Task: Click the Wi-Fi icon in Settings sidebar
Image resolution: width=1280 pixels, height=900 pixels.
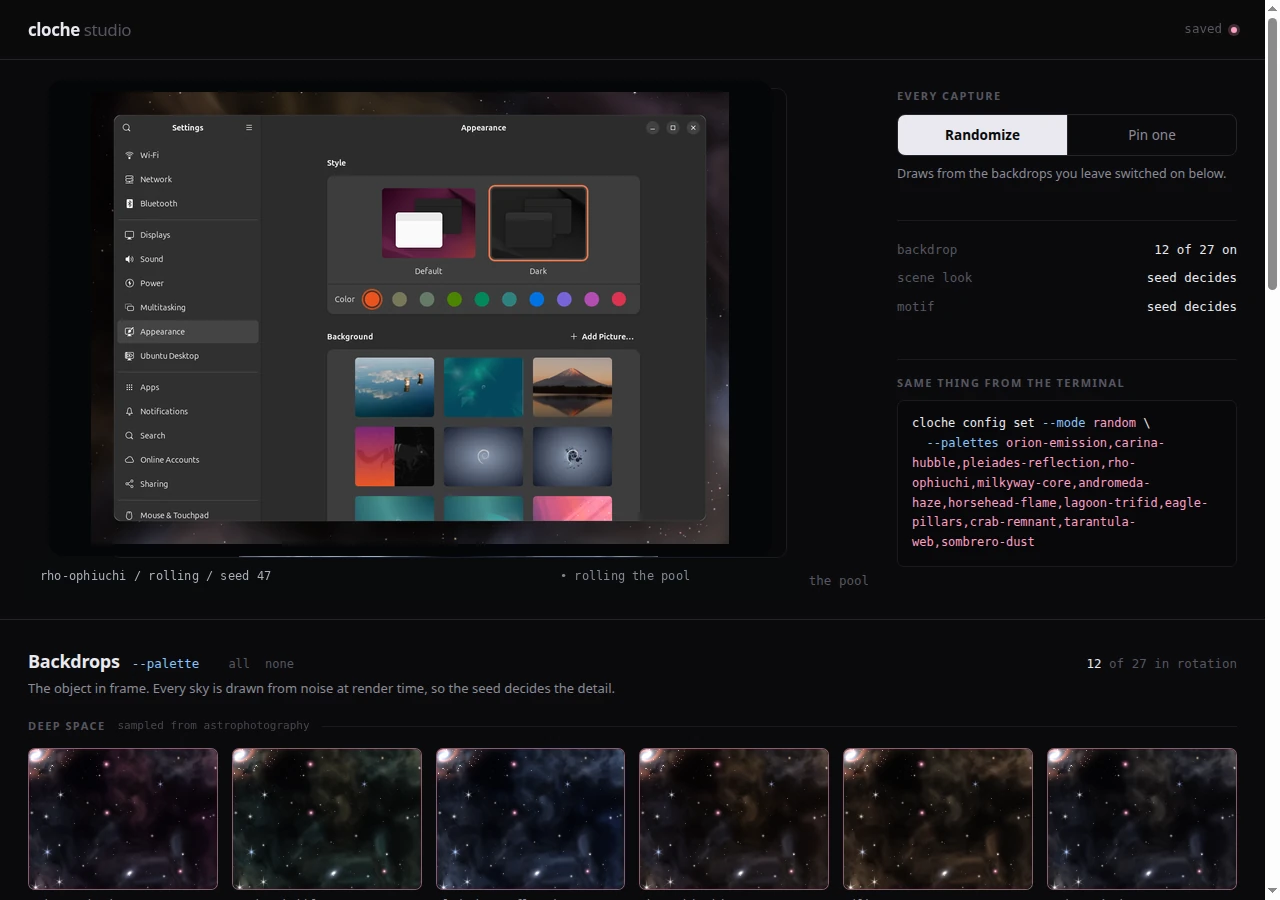Action: 129,155
